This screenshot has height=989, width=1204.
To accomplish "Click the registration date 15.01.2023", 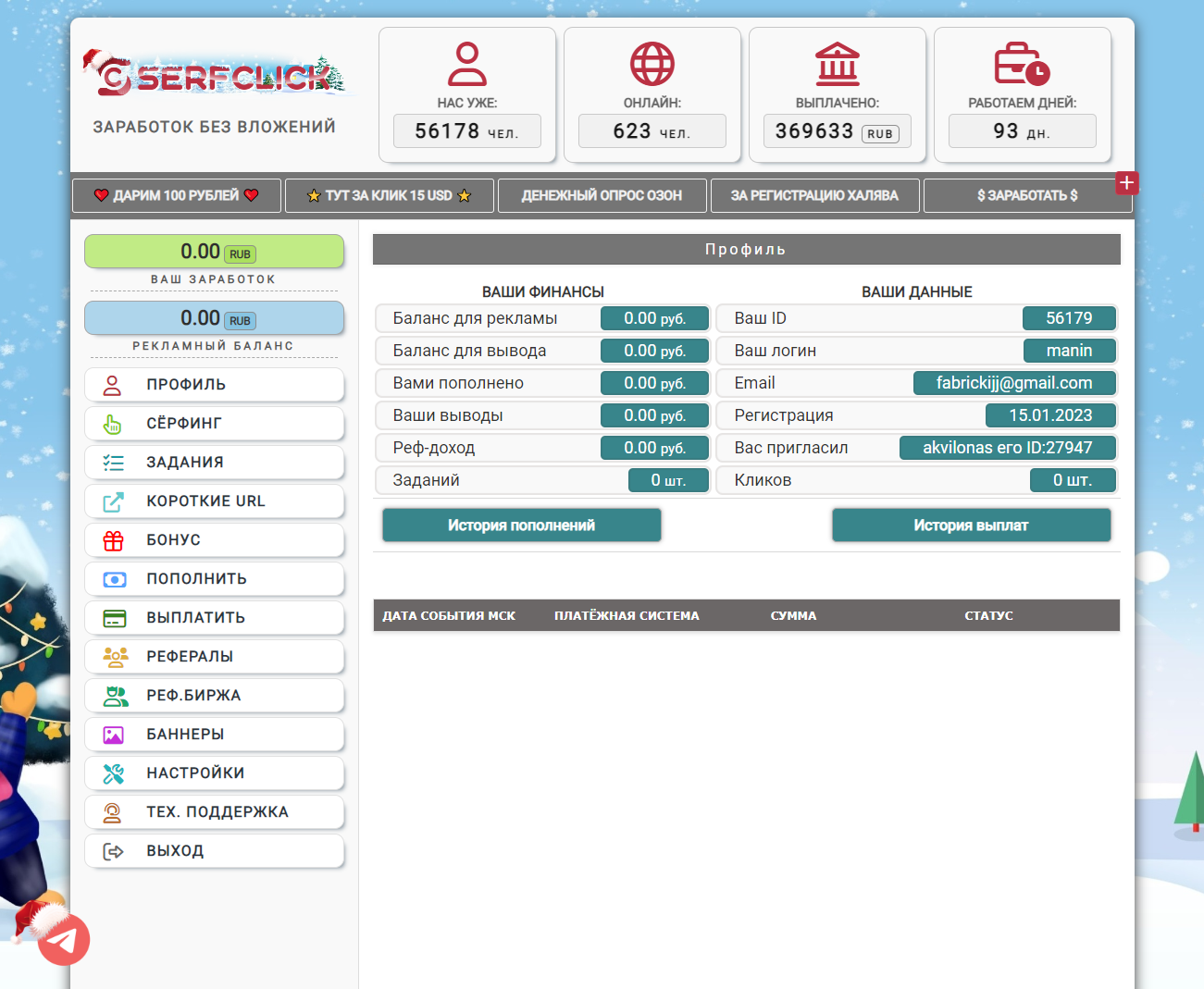I will pyautogui.click(x=1050, y=415).
